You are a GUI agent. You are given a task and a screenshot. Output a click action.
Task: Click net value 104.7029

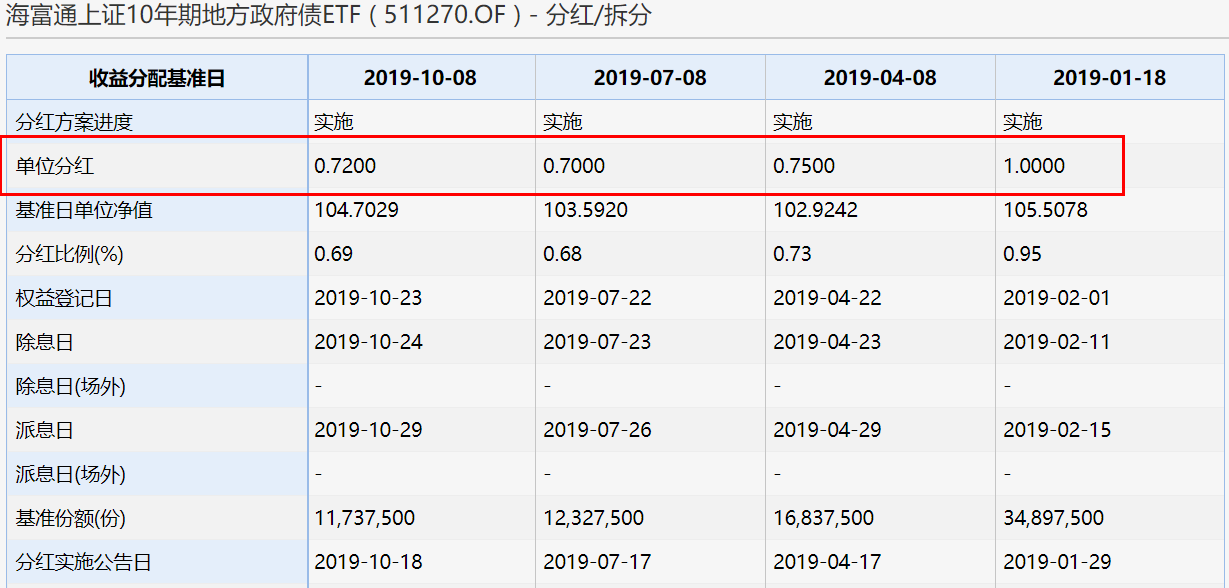coord(356,210)
